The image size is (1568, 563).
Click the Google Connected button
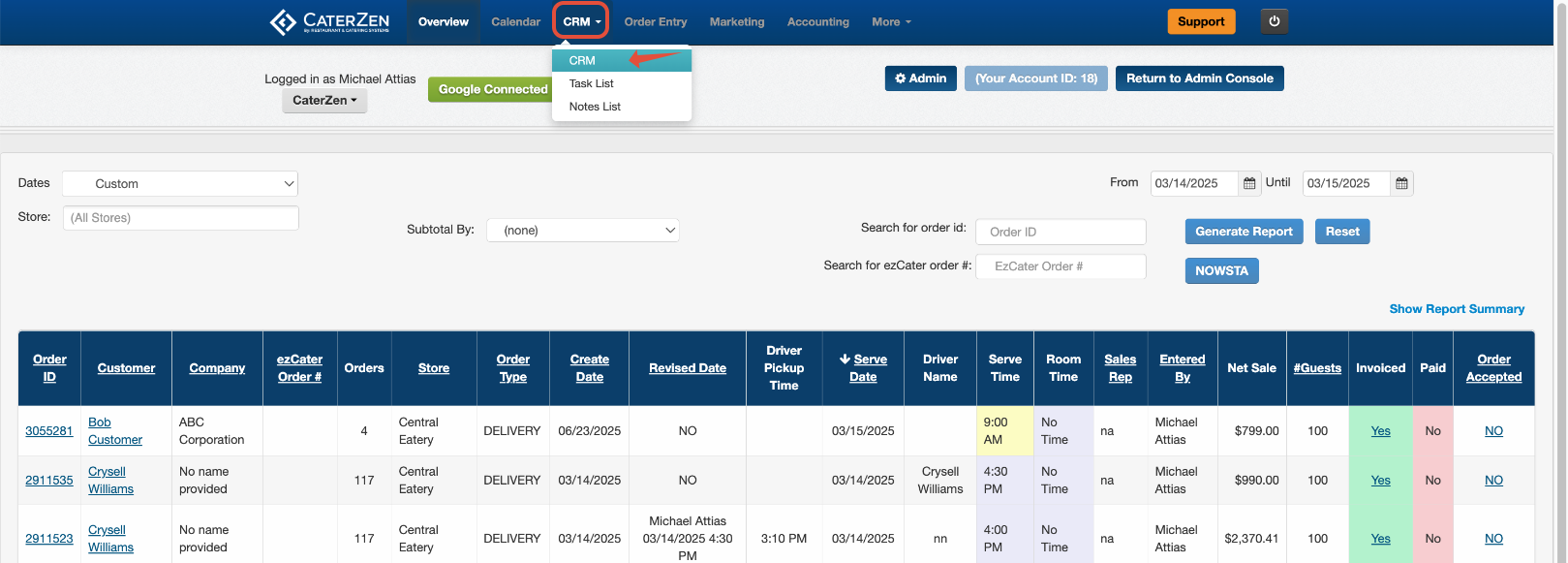pyautogui.click(x=492, y=89)
